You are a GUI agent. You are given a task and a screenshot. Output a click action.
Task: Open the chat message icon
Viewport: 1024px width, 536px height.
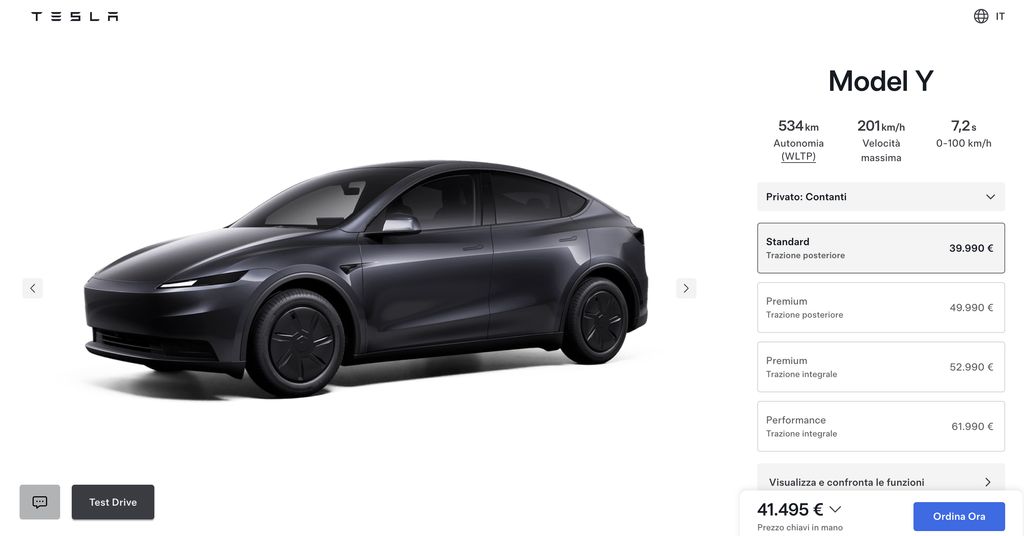click(40, 502)
